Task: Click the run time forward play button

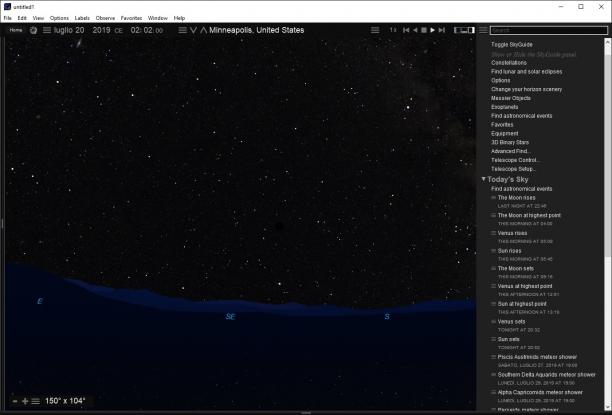Action: pyautogui.click(x=432, y=30)
